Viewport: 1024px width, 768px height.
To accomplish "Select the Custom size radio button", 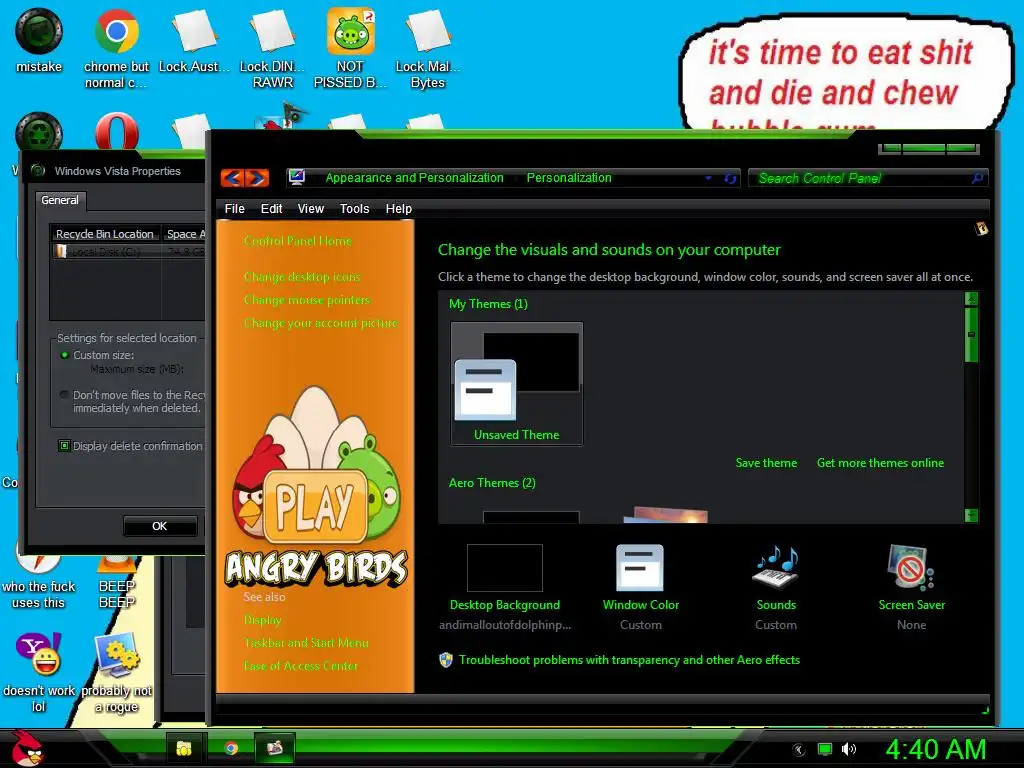I will (x=64, y=355).
